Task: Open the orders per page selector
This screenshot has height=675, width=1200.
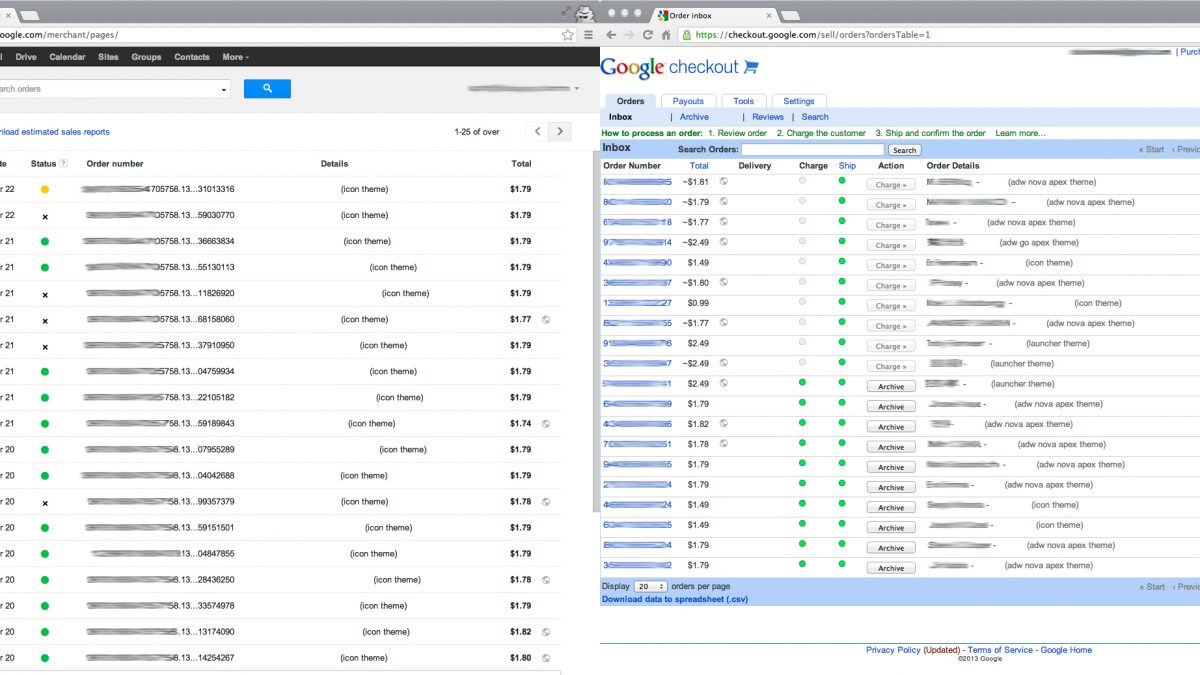Action: (x=651, y=586)
